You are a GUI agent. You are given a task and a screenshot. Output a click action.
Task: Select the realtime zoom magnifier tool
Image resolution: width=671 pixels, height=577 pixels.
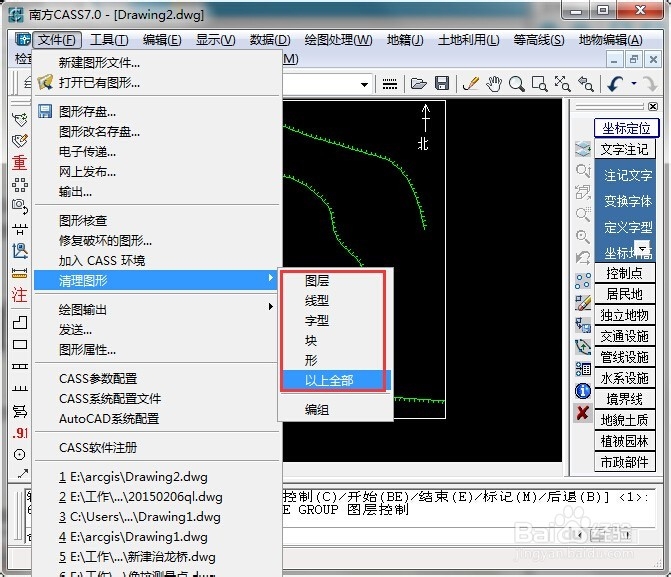(517, 83)
